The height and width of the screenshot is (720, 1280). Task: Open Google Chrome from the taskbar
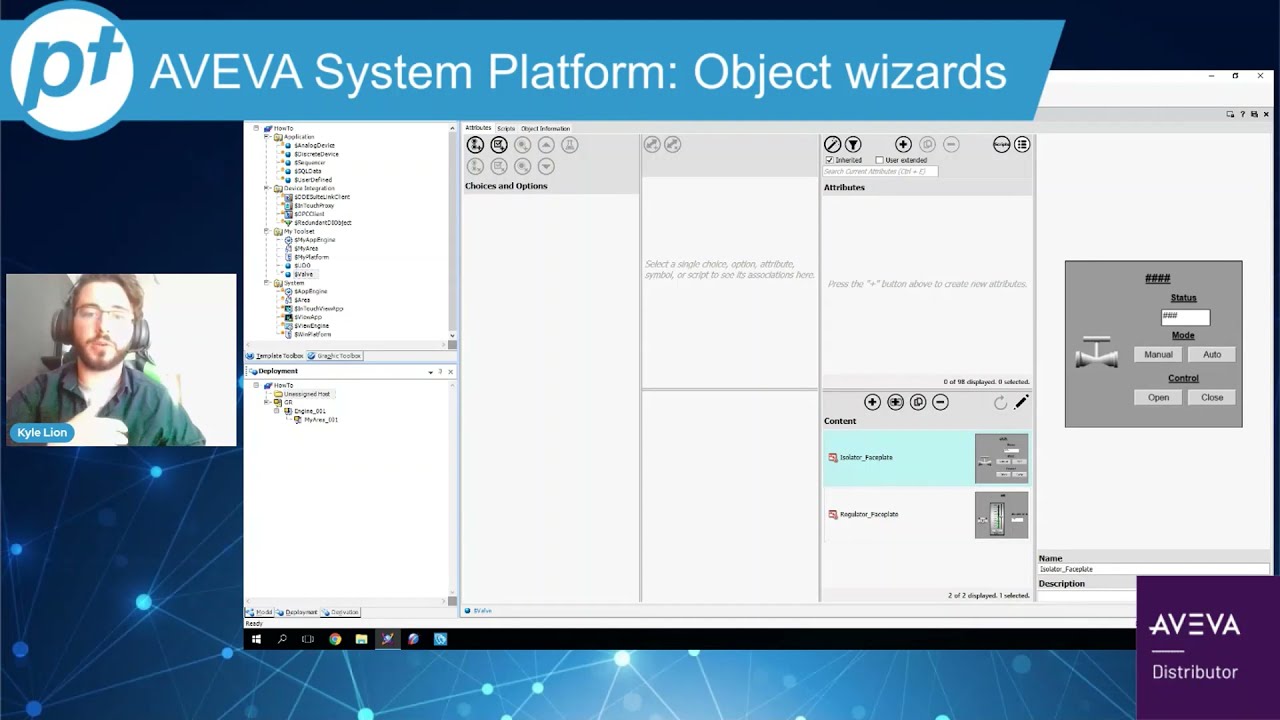(x=335, y=639)
